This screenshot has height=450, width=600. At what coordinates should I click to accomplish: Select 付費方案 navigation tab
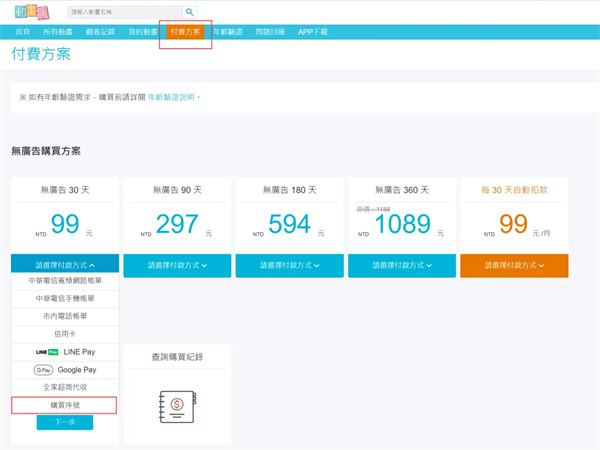coord(185,32)
